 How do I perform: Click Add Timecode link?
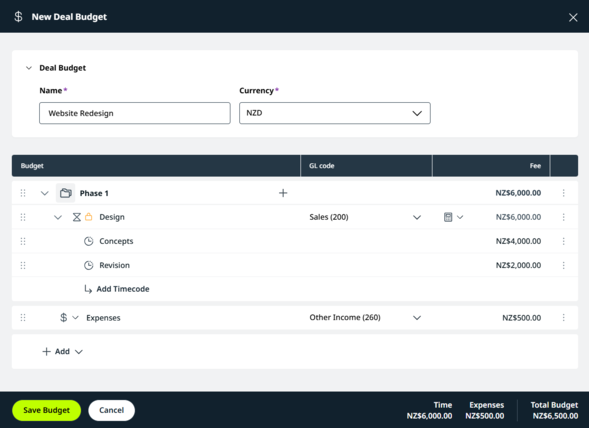coord(117,289)
